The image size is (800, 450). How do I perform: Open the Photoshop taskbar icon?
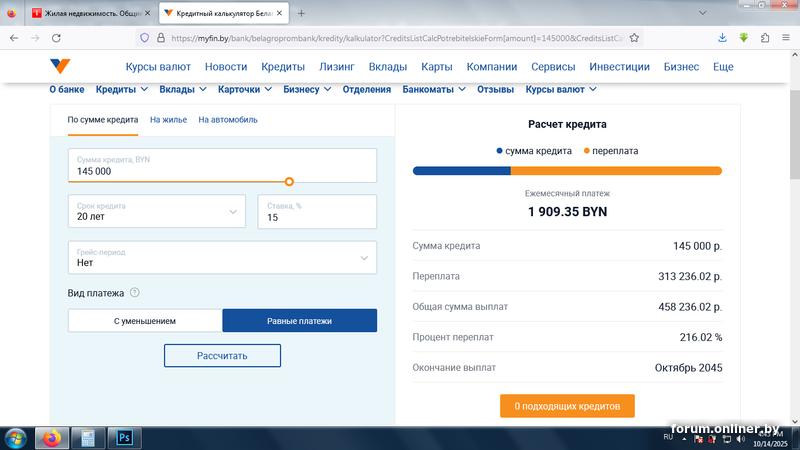(x=124, y=438)
